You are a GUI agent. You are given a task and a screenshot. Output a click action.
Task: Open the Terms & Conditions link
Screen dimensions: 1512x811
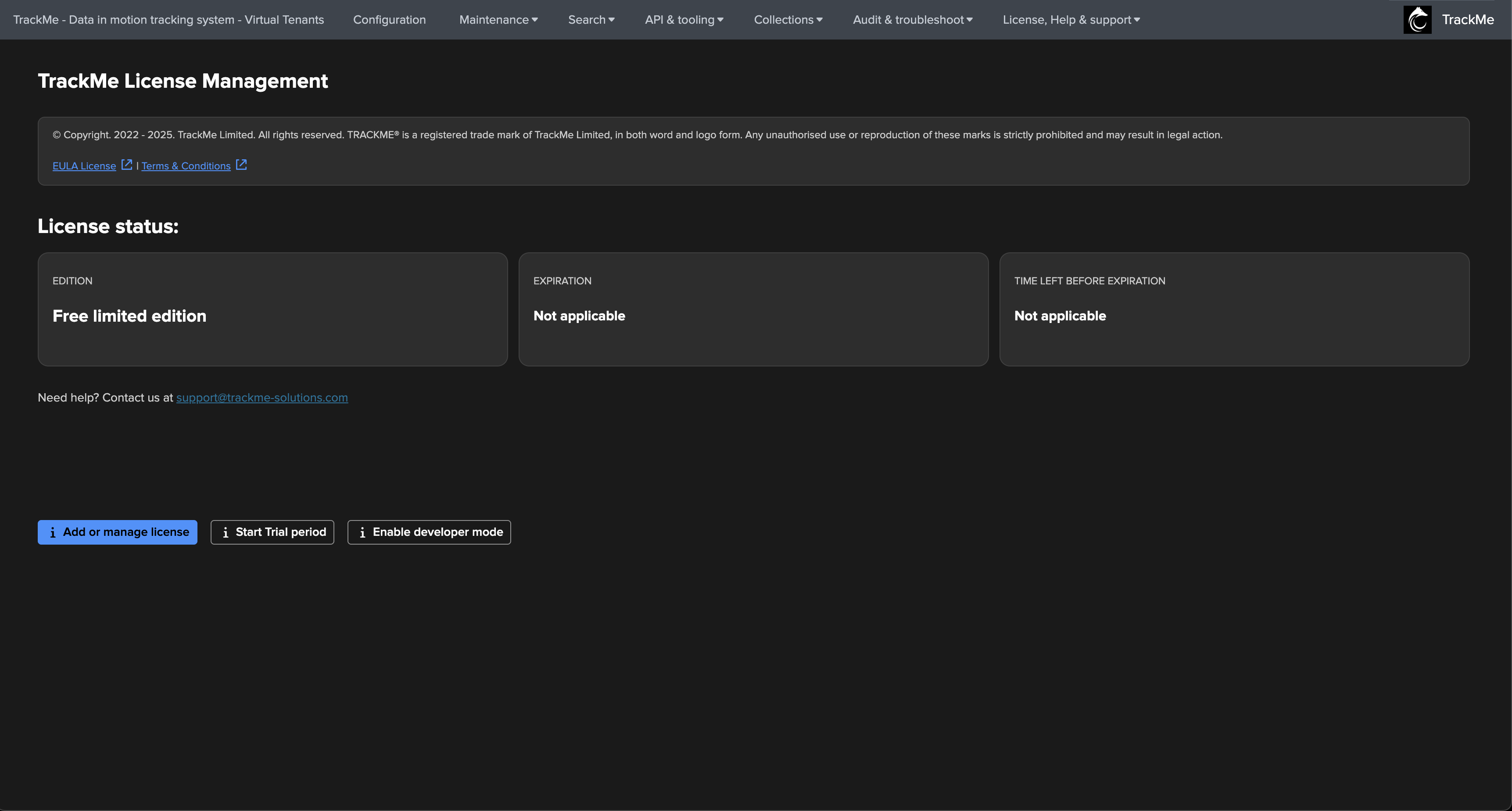(186, 166)
